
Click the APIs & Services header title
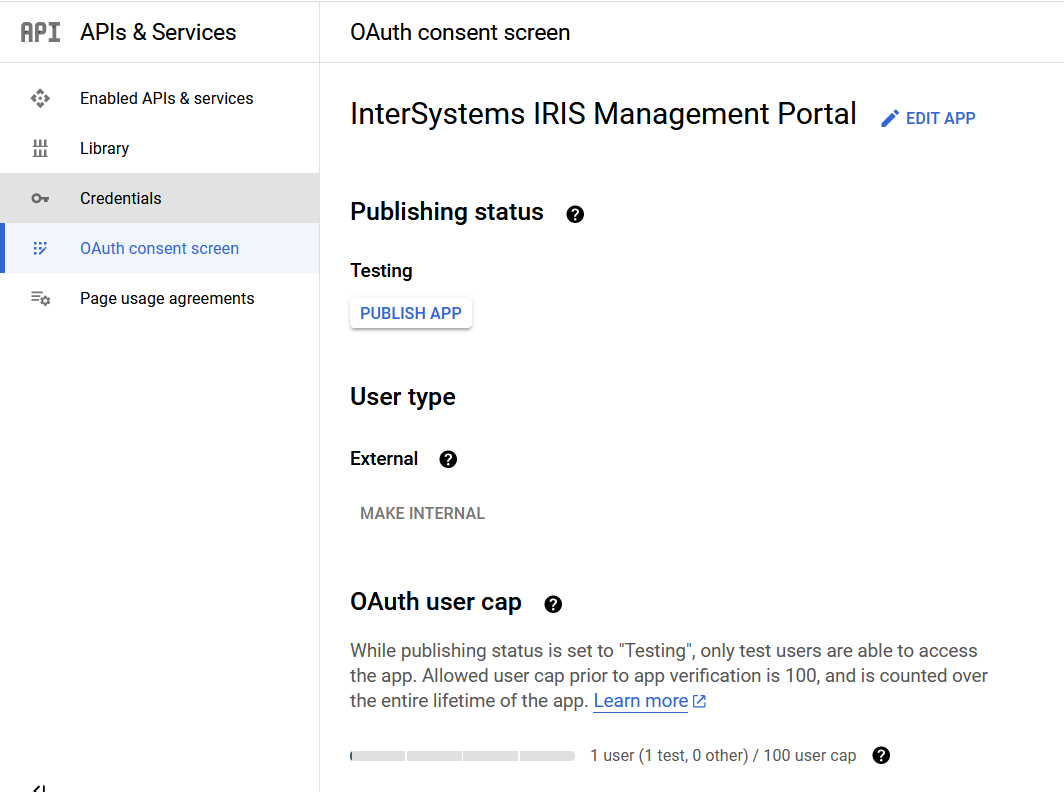click(x=158, y=32)
